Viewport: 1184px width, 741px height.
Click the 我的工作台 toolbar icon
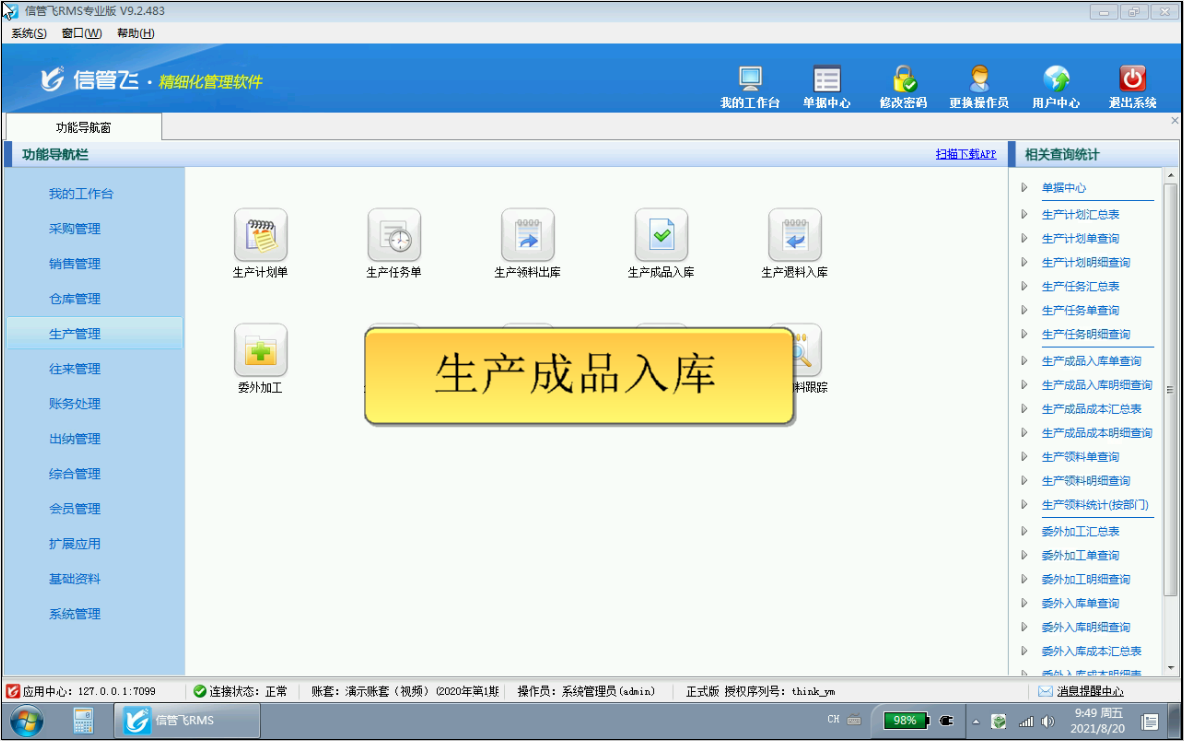point(750,80)
